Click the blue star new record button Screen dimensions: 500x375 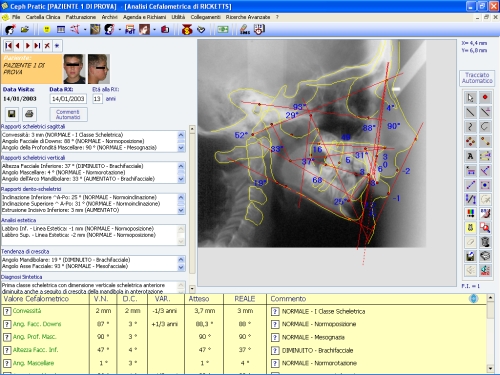coord(57,46)
